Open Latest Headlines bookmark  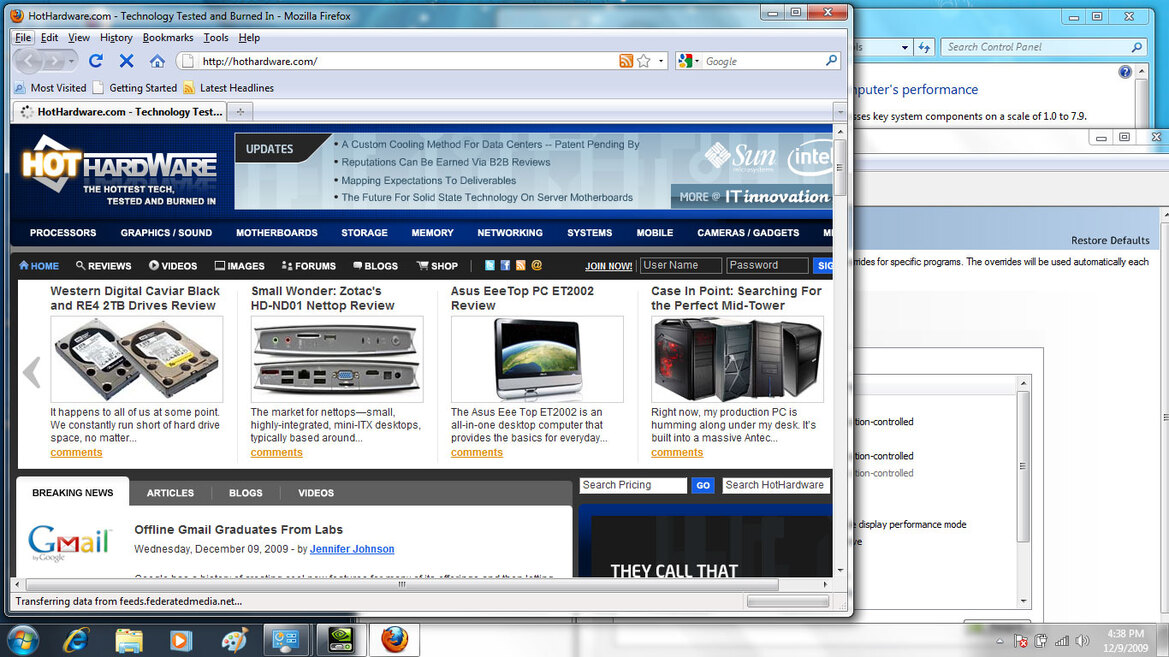click(x=228, y=88)
